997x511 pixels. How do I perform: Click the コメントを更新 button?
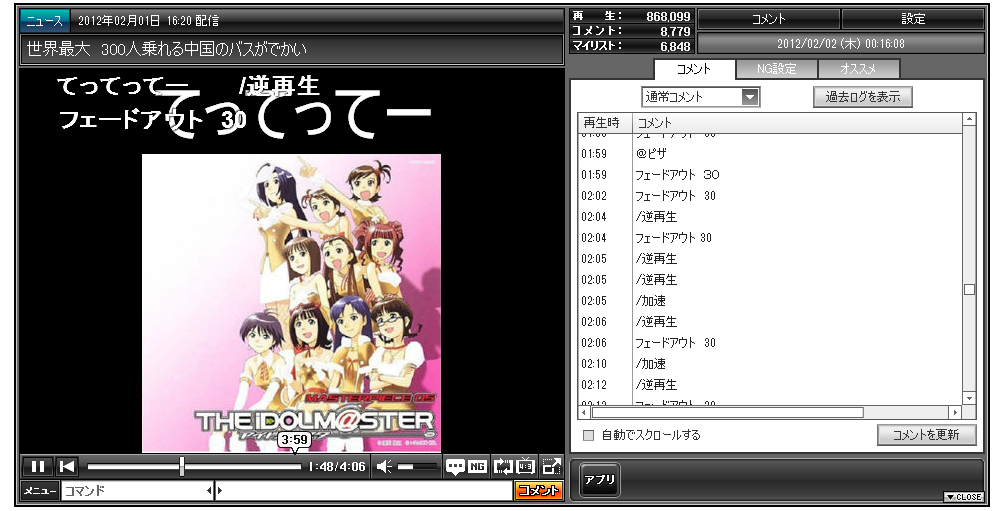[926, 435]
